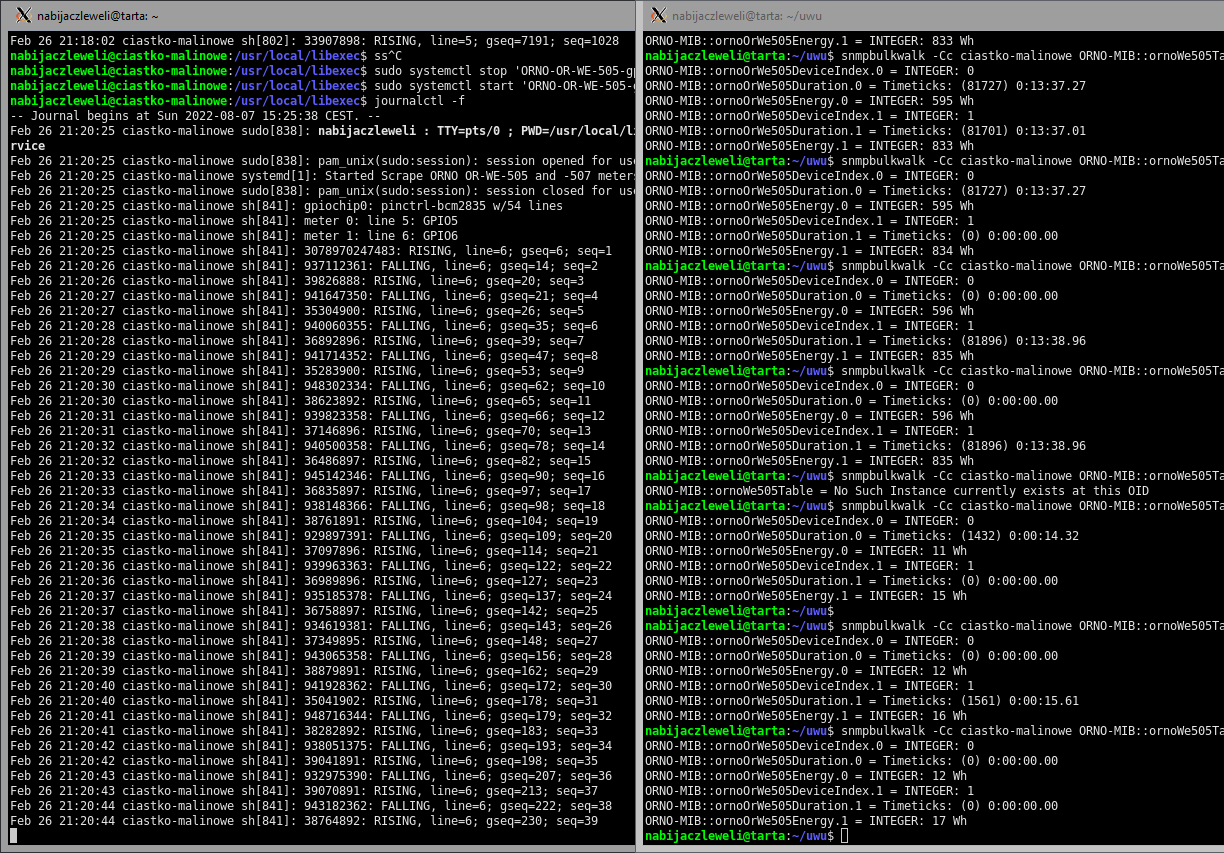Click the Timeticks (1432) 0:00:14.32 line
This screenshot has height=853, width=1224.
pyautogui.click(x=862, y=536)
